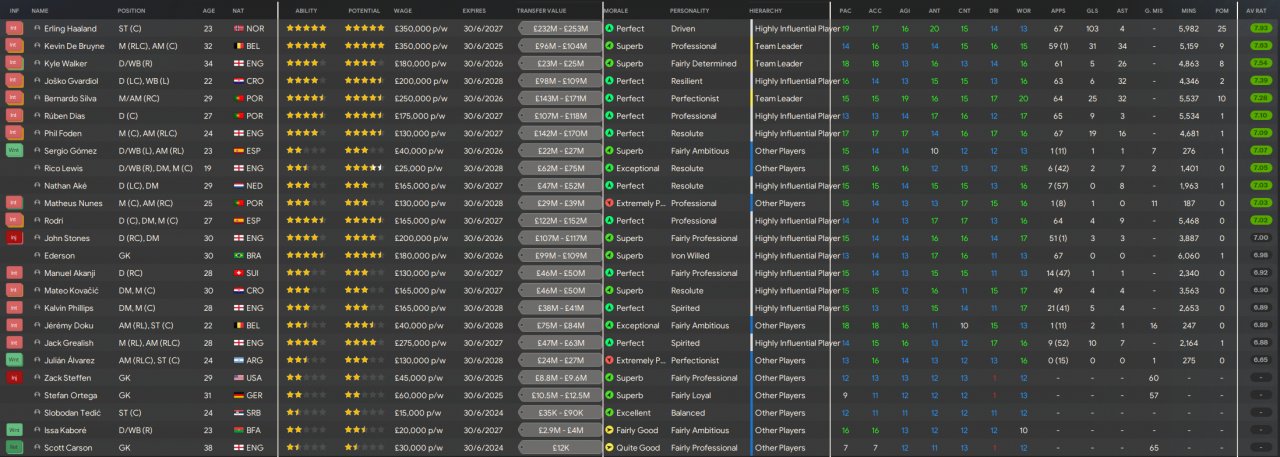Click the green badge beside Scott Carson
The image size is (1280, 457).
[x=14, y=448]
